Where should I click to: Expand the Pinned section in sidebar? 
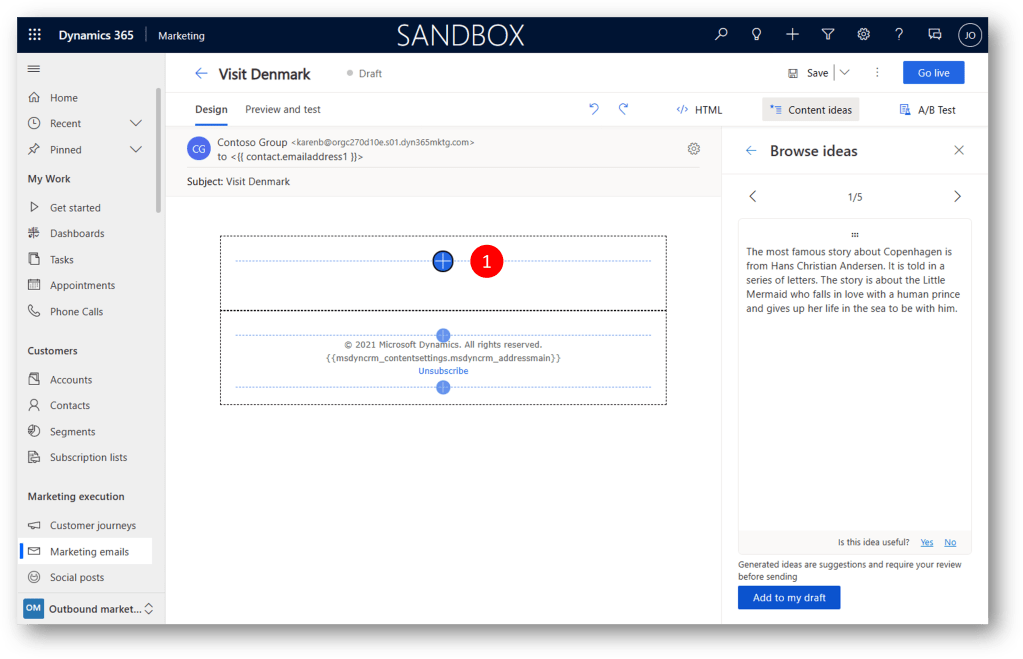pos(136,150)
